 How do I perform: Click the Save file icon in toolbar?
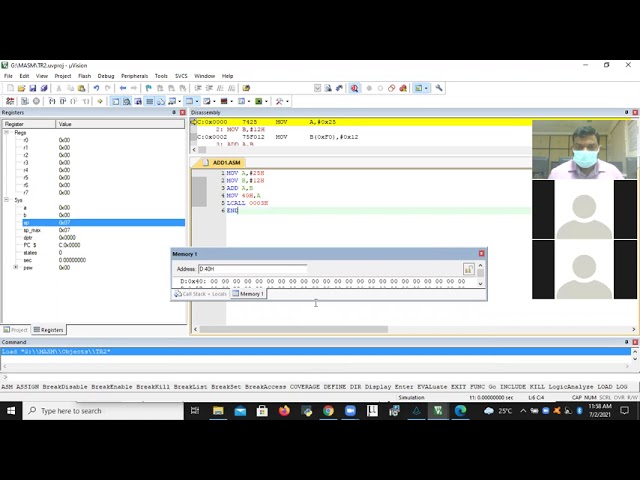tap(33, 88)
